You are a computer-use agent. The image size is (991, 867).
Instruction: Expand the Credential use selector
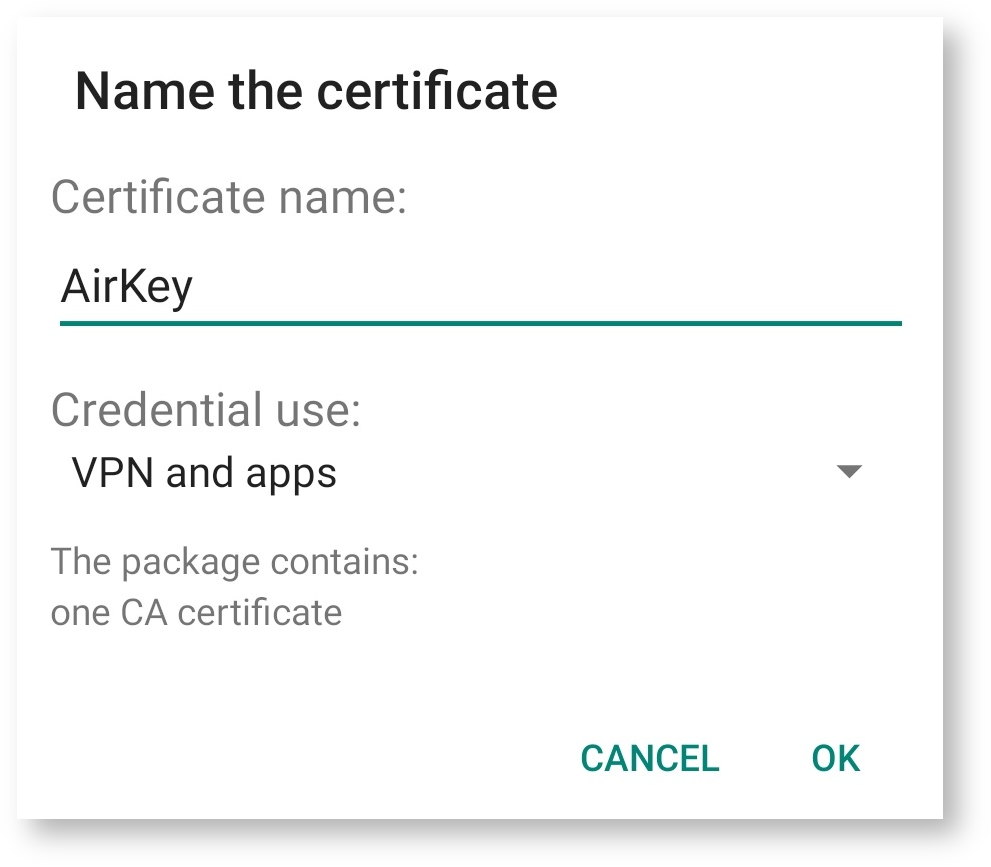pos(460,473)
